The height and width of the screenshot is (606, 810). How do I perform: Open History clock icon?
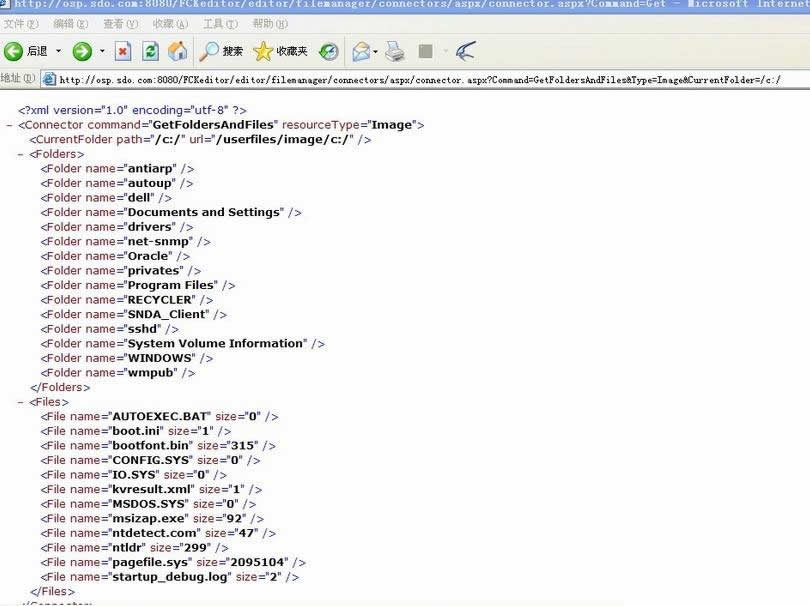(x=329, y=51)
